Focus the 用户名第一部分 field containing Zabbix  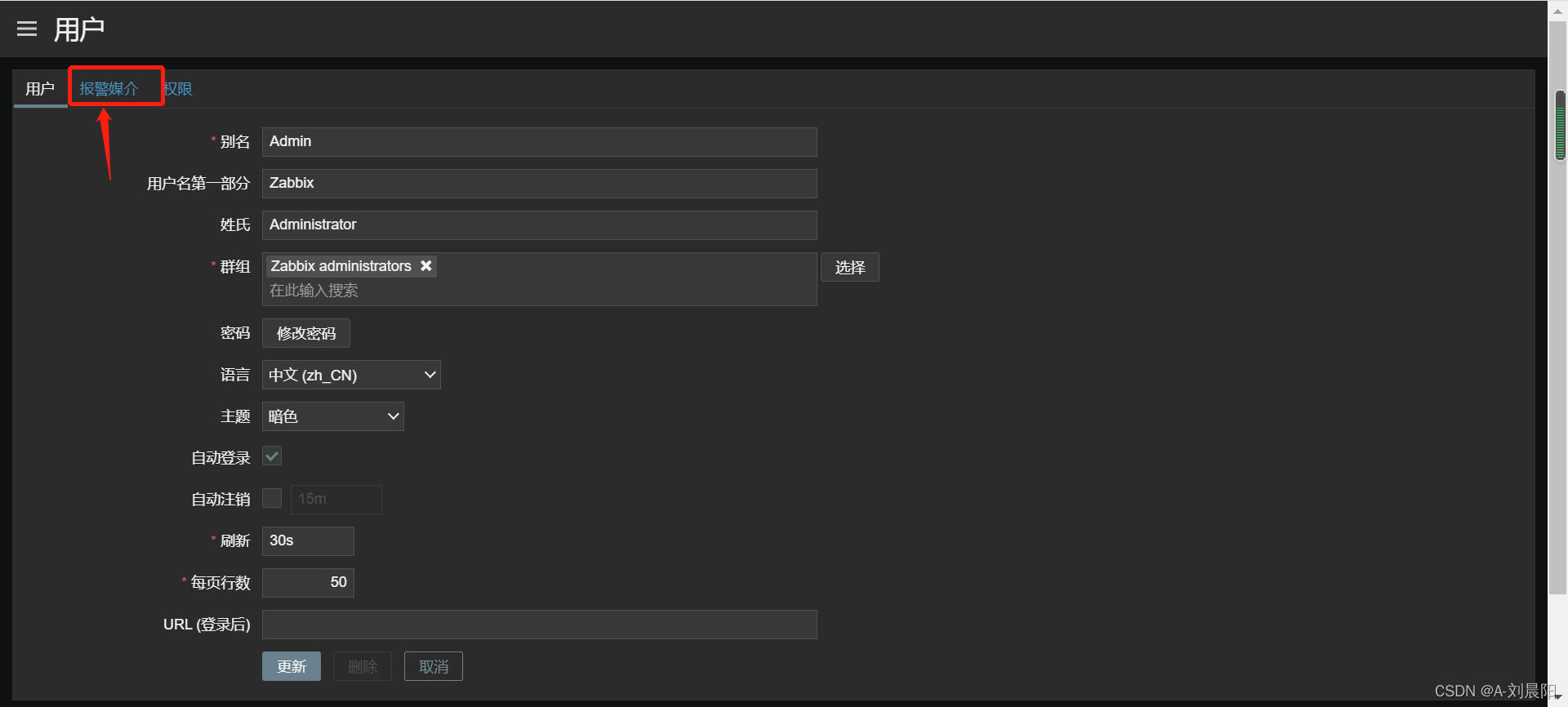[539, 183]
